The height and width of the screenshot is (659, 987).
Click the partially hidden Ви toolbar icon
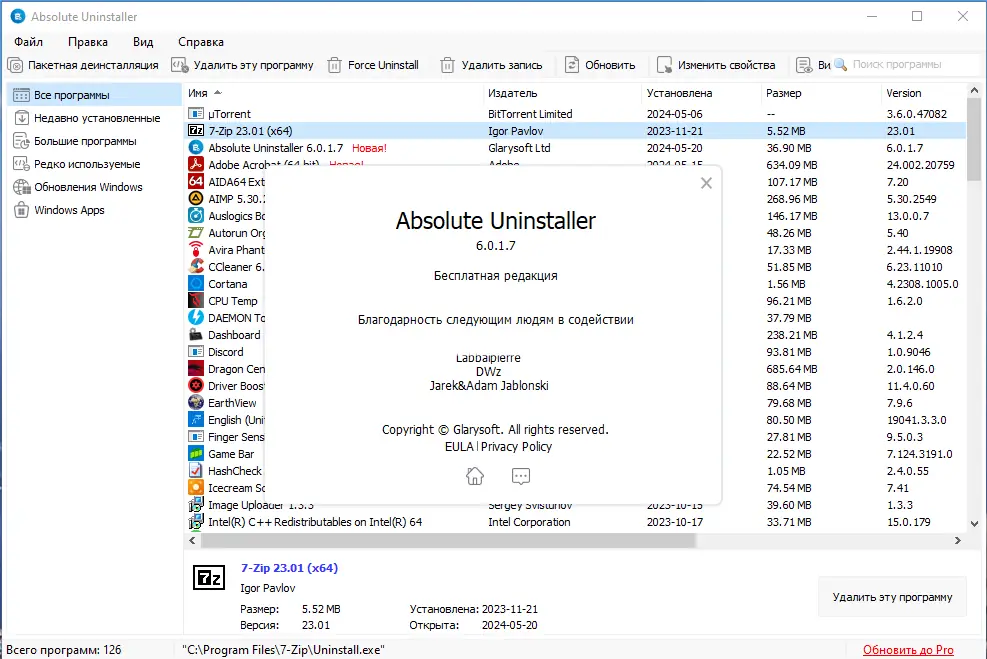coord(804,65)
